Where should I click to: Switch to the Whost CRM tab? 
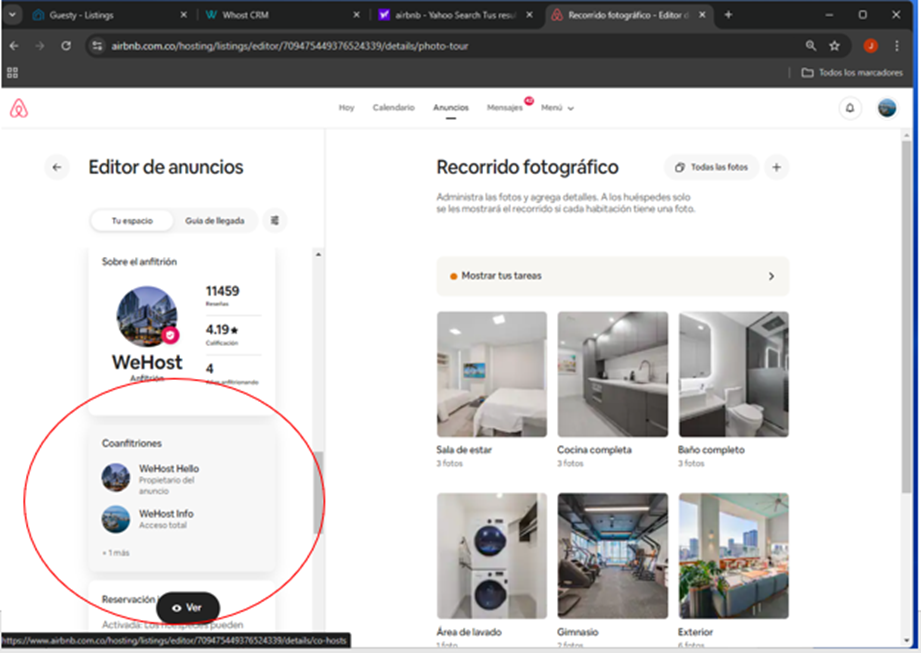point(283,15)
